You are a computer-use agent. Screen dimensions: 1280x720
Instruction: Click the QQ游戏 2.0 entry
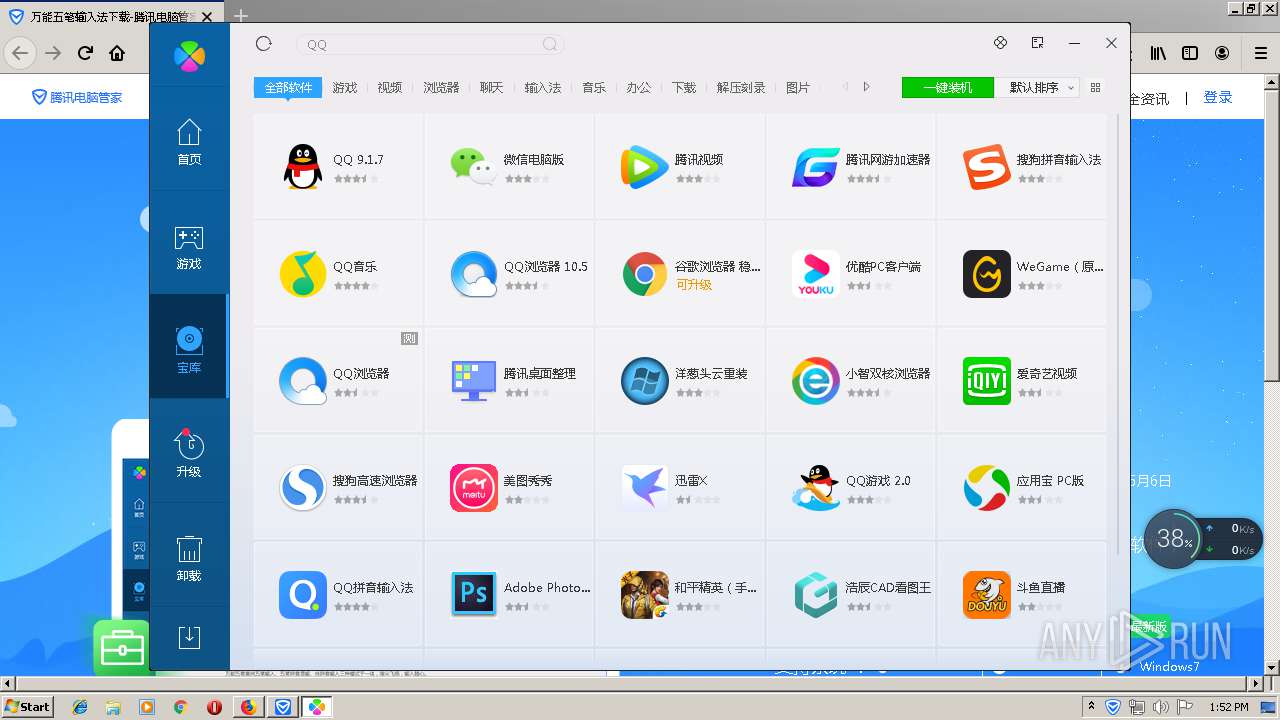click(850, 487)
